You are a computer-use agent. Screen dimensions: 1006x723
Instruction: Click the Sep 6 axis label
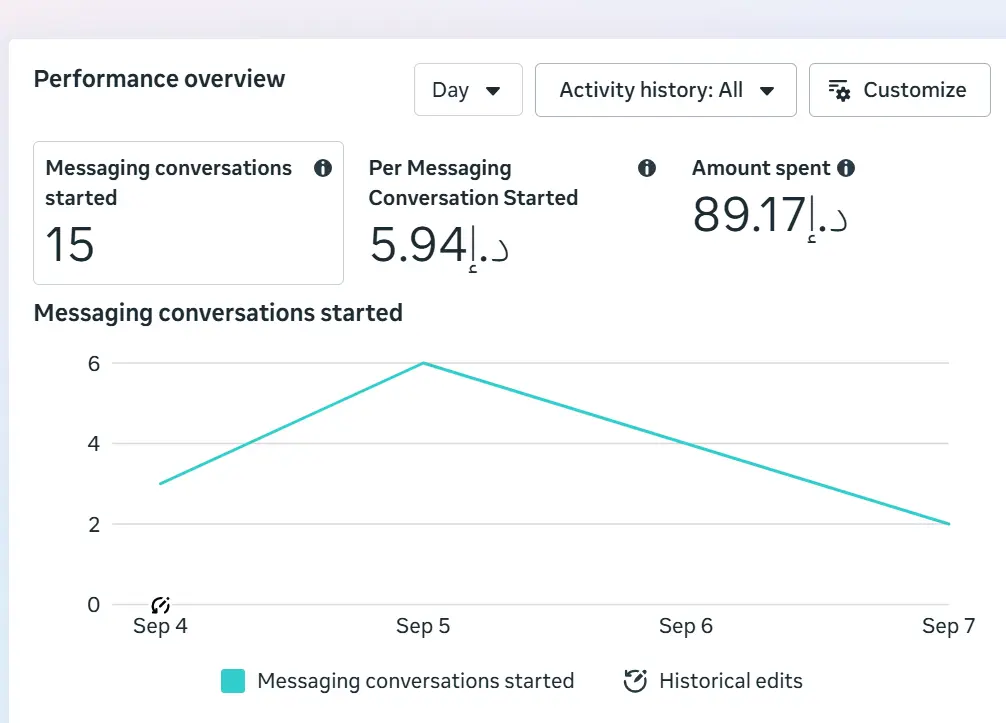(686, 625)
